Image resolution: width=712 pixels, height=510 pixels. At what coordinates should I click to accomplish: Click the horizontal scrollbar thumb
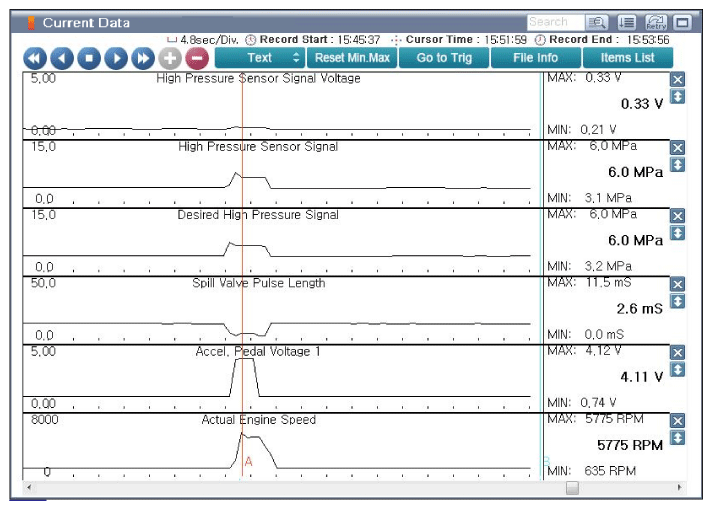pos(572,488)
